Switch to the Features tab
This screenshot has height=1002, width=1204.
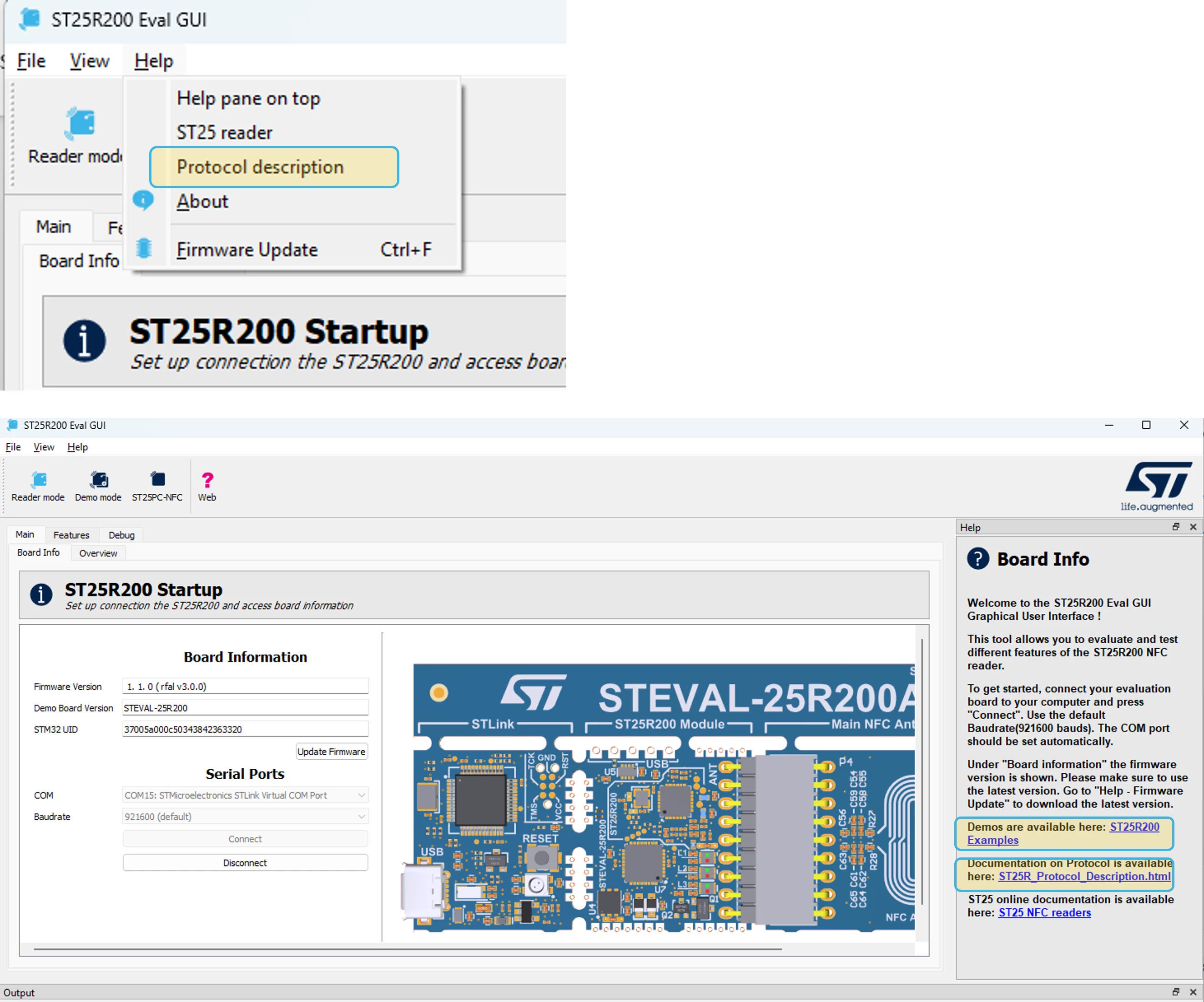pyautogui.click(x=71, y=535)
